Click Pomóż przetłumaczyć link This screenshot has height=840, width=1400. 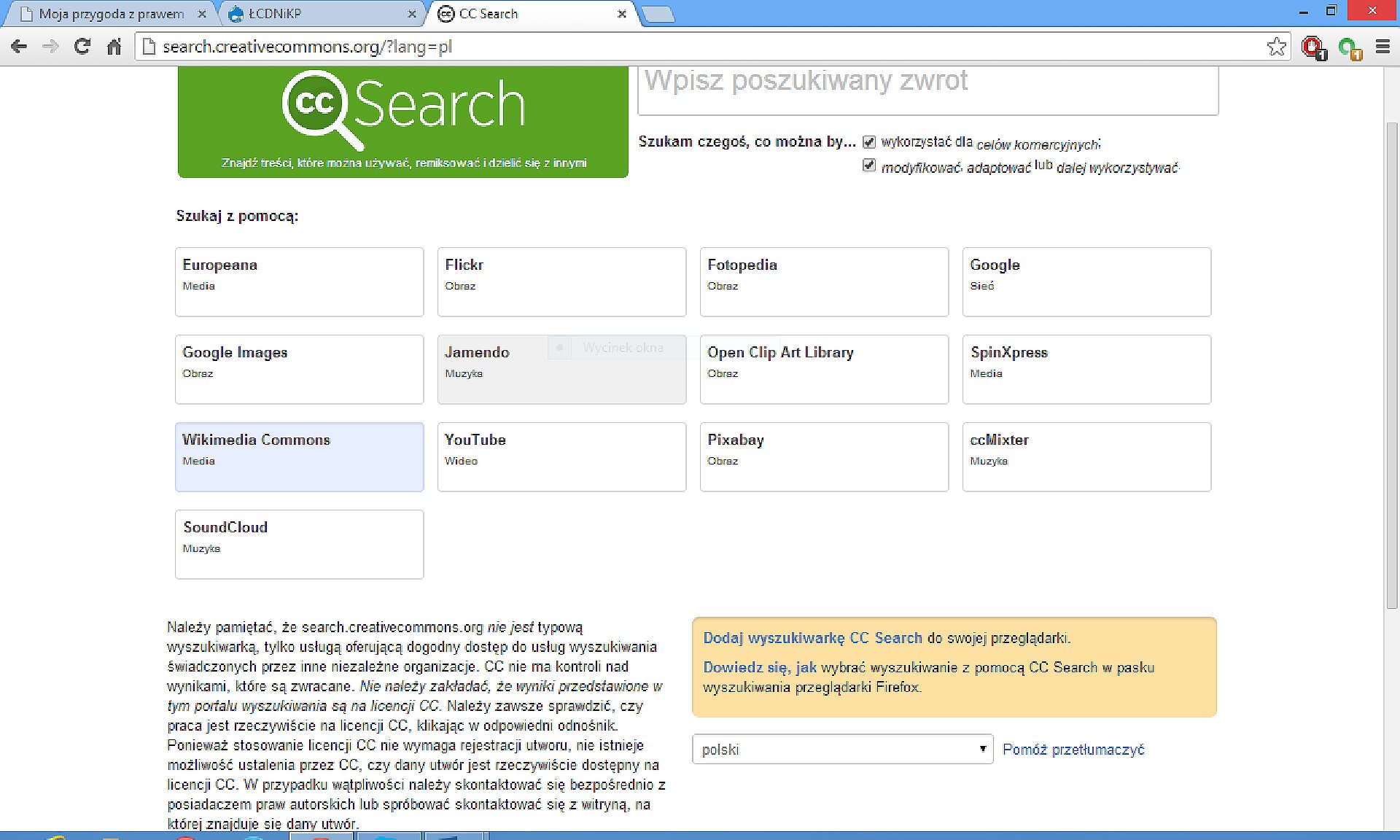point(1073,750)
